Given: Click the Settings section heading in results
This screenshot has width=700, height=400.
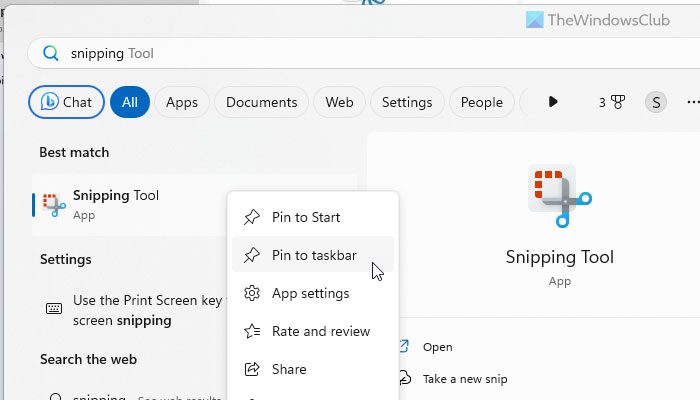Looking at the screenshot, I should (x=66, y=259).
